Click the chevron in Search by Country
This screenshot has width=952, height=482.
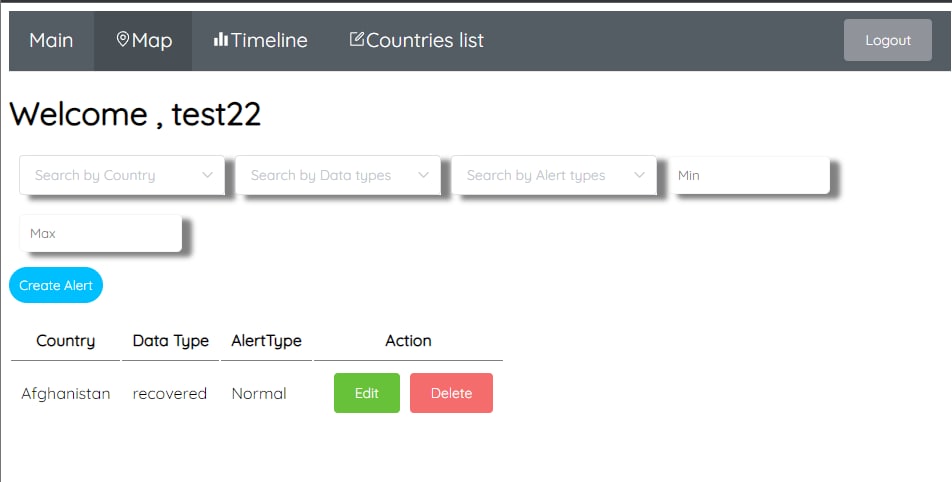coord(207,175)
